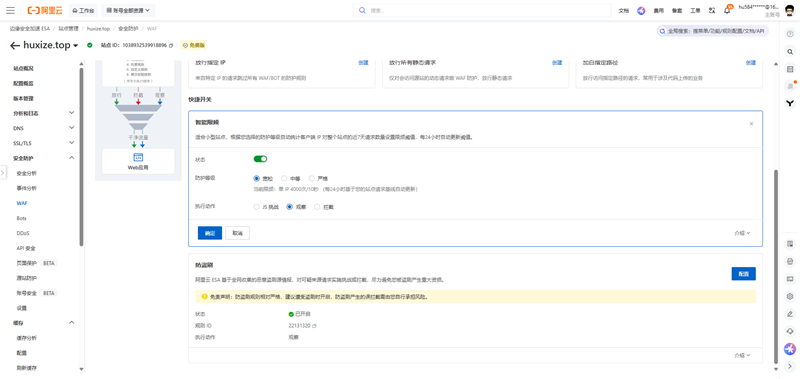This screenshot has height=379, width=800.
Task: Click the right-rail icon above the printer icon
Action: 790,244
